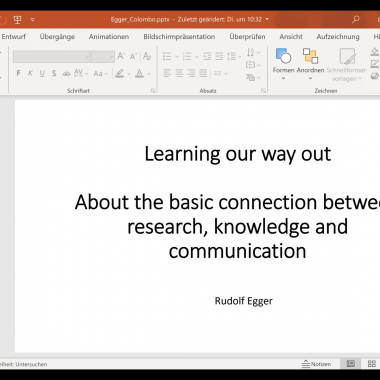Apply the text highlight color pen
Viewport: 380px width, 380px height.
pyautogui.click(x=119, y=73)
